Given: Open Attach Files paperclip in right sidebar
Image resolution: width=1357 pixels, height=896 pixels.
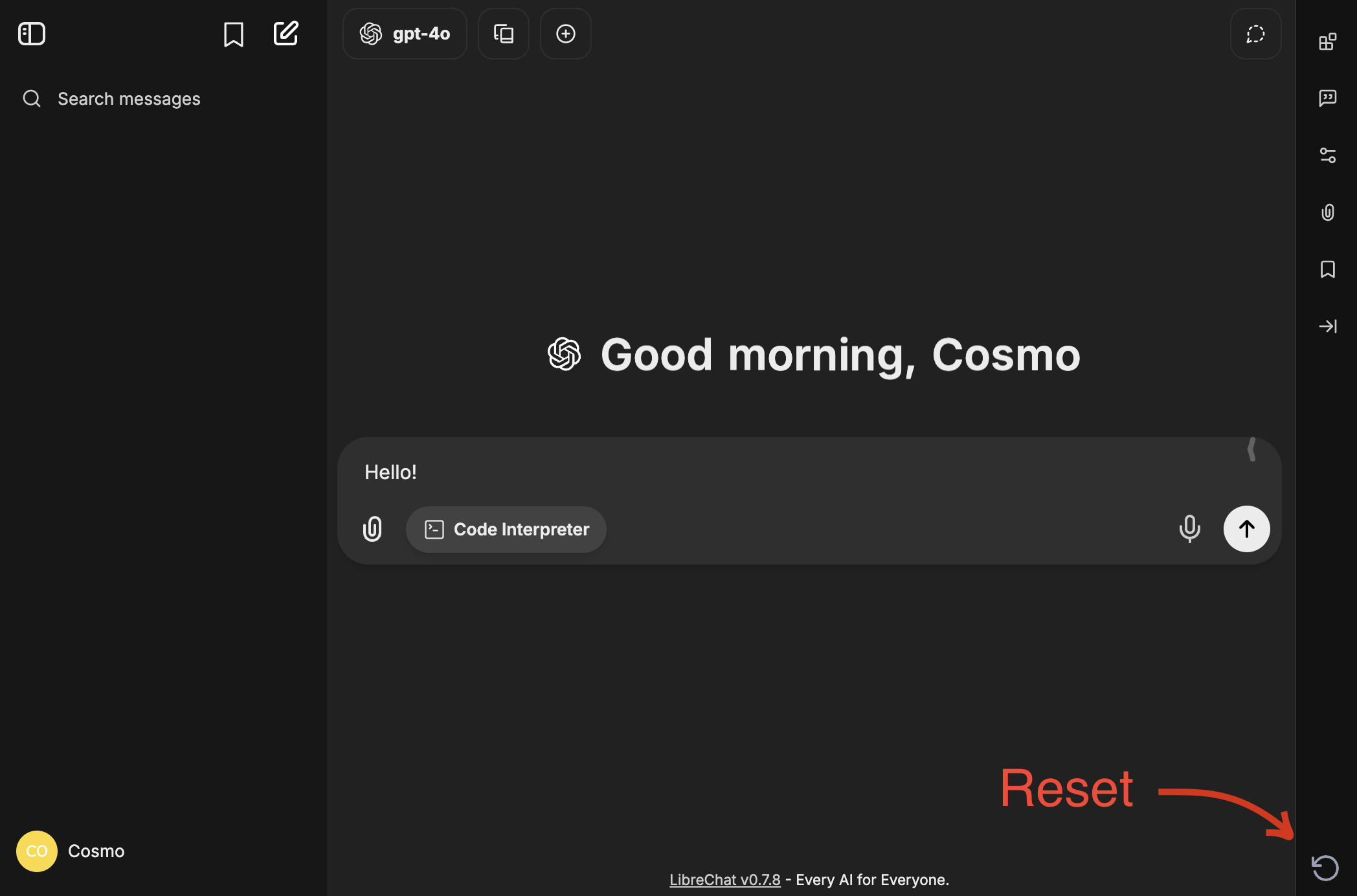Looking at the screenshot, I should pos(1327,212).
